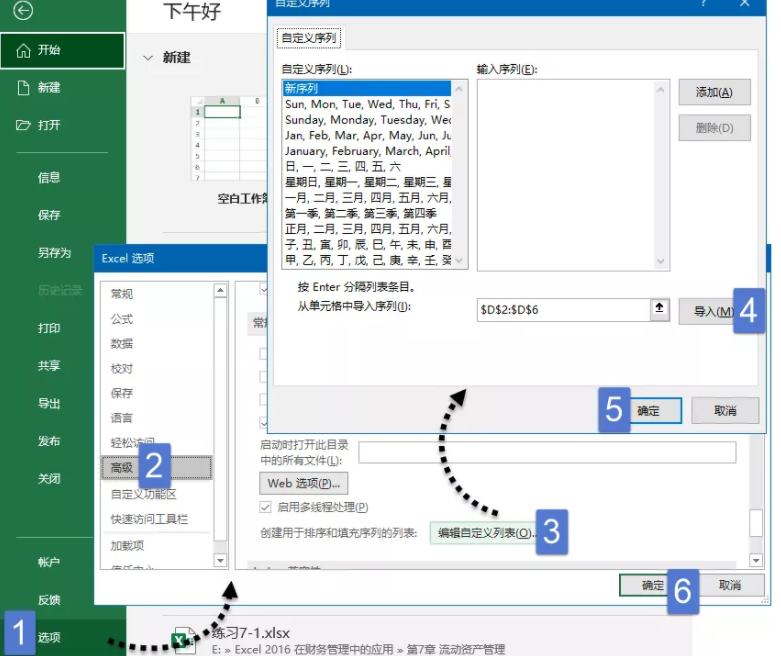Click the 编辑自定义列表 button
The height and width of the screenshot is (656, 781).
tap(484, 533)
